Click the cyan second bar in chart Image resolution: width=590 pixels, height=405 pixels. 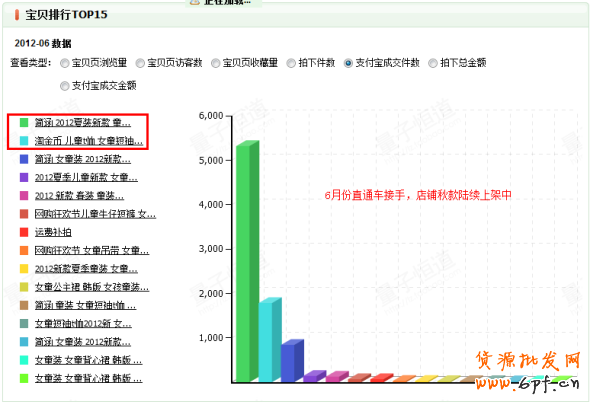click(x=270, y=340)
